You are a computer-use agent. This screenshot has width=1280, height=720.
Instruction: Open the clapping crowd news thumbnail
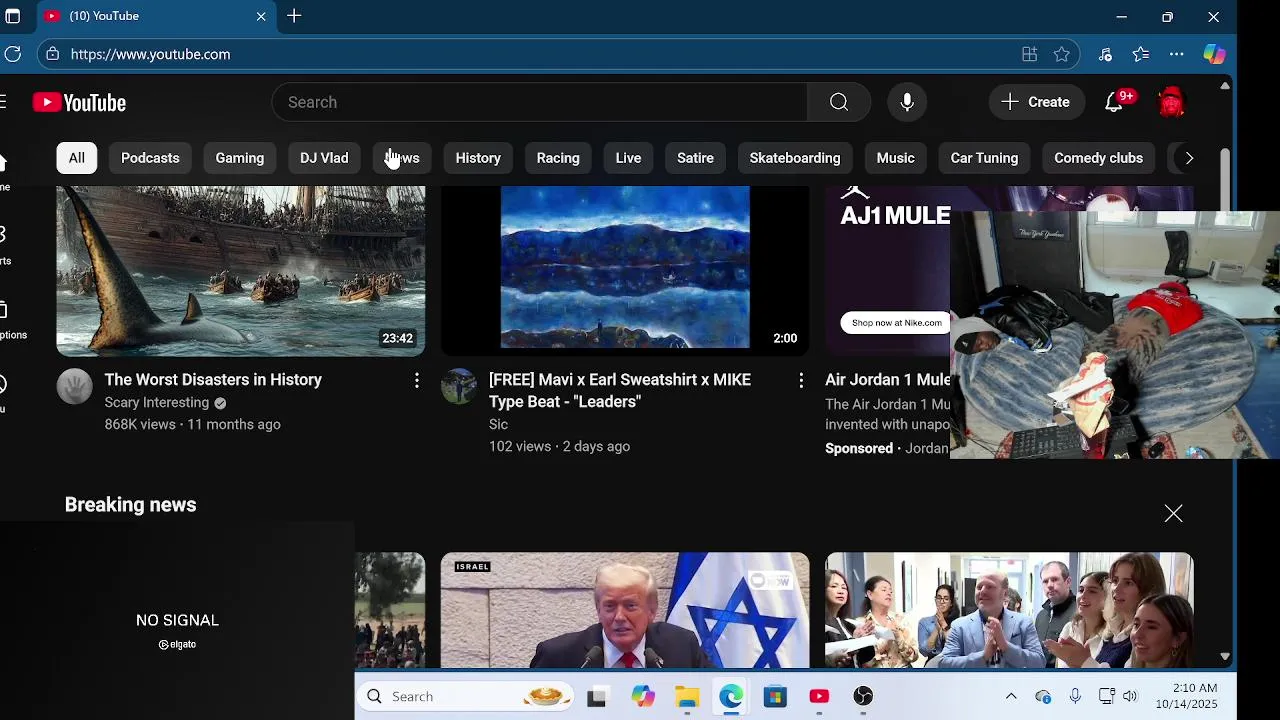(x=1009, y=610)
